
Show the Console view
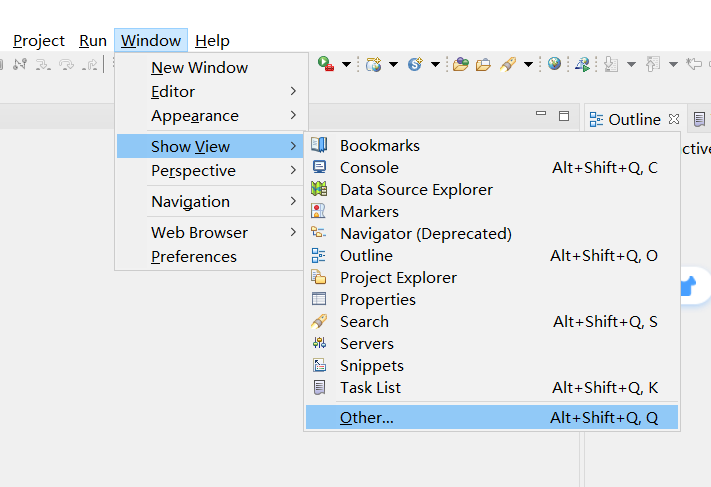click(492, 168)
